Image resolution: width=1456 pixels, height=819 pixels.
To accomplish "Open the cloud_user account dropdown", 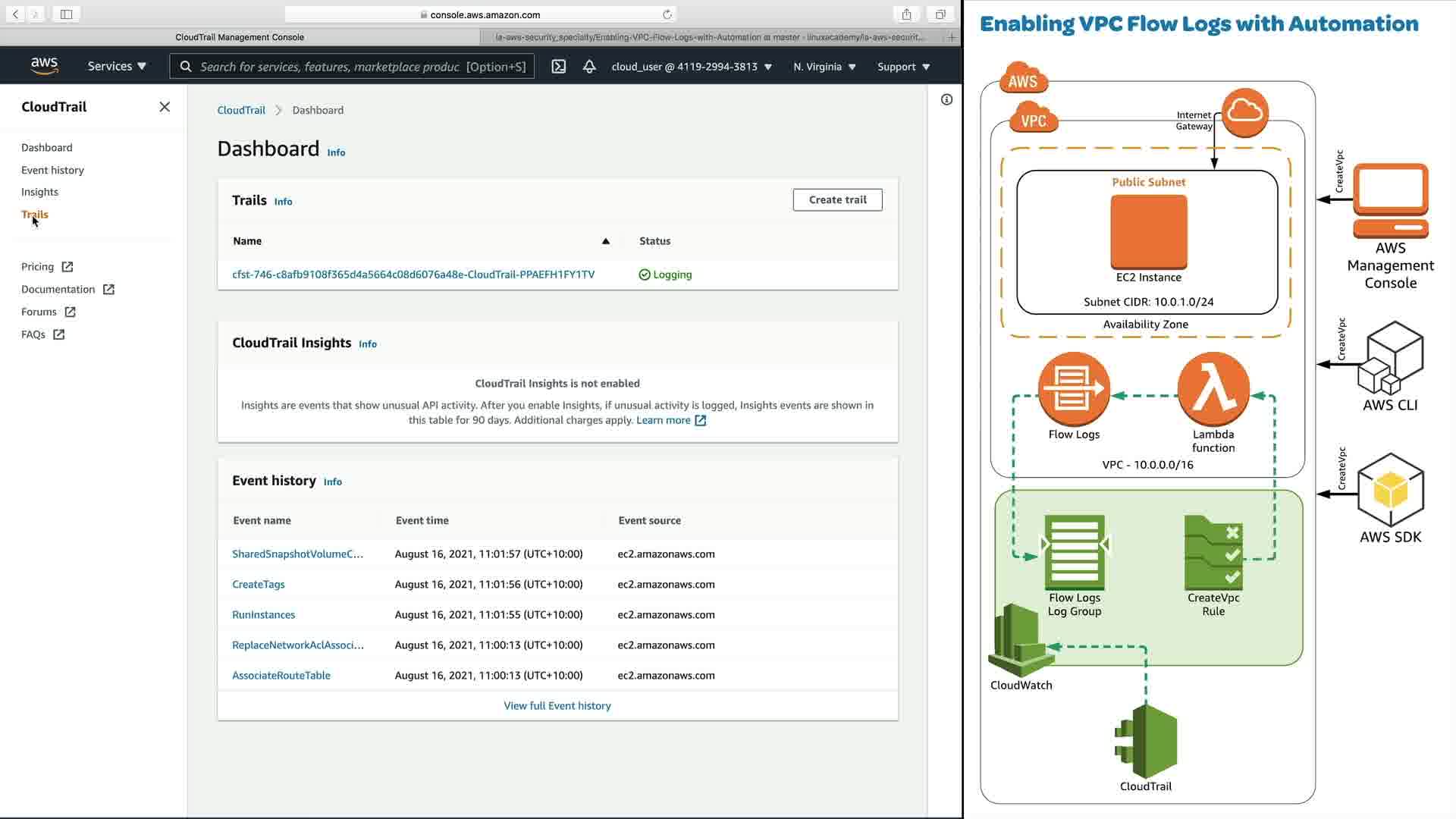I will click(x=692, y=67).
